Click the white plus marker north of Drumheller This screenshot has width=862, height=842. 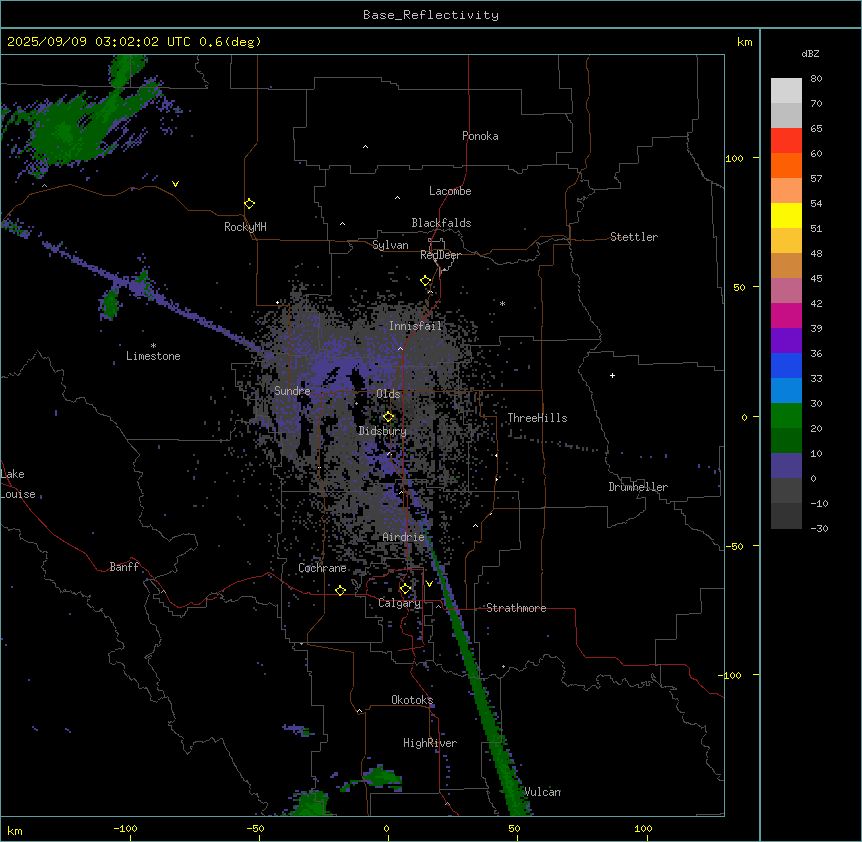(x=612, y=375)
